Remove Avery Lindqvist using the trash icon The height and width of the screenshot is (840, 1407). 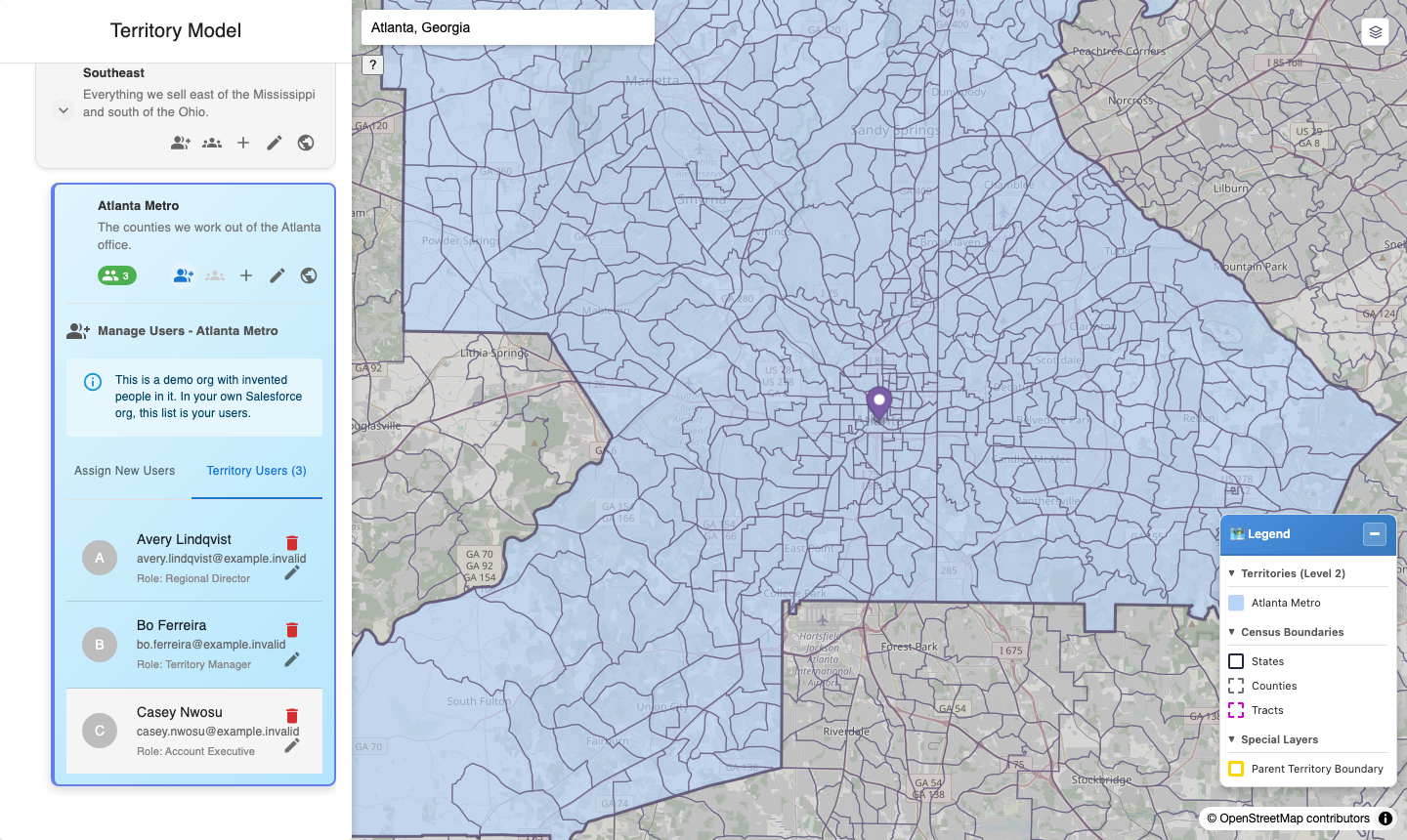(x=292, y=543)
